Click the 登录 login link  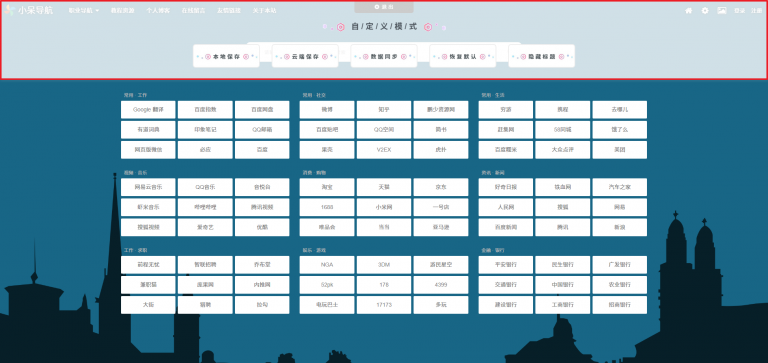tap(740, 10)
